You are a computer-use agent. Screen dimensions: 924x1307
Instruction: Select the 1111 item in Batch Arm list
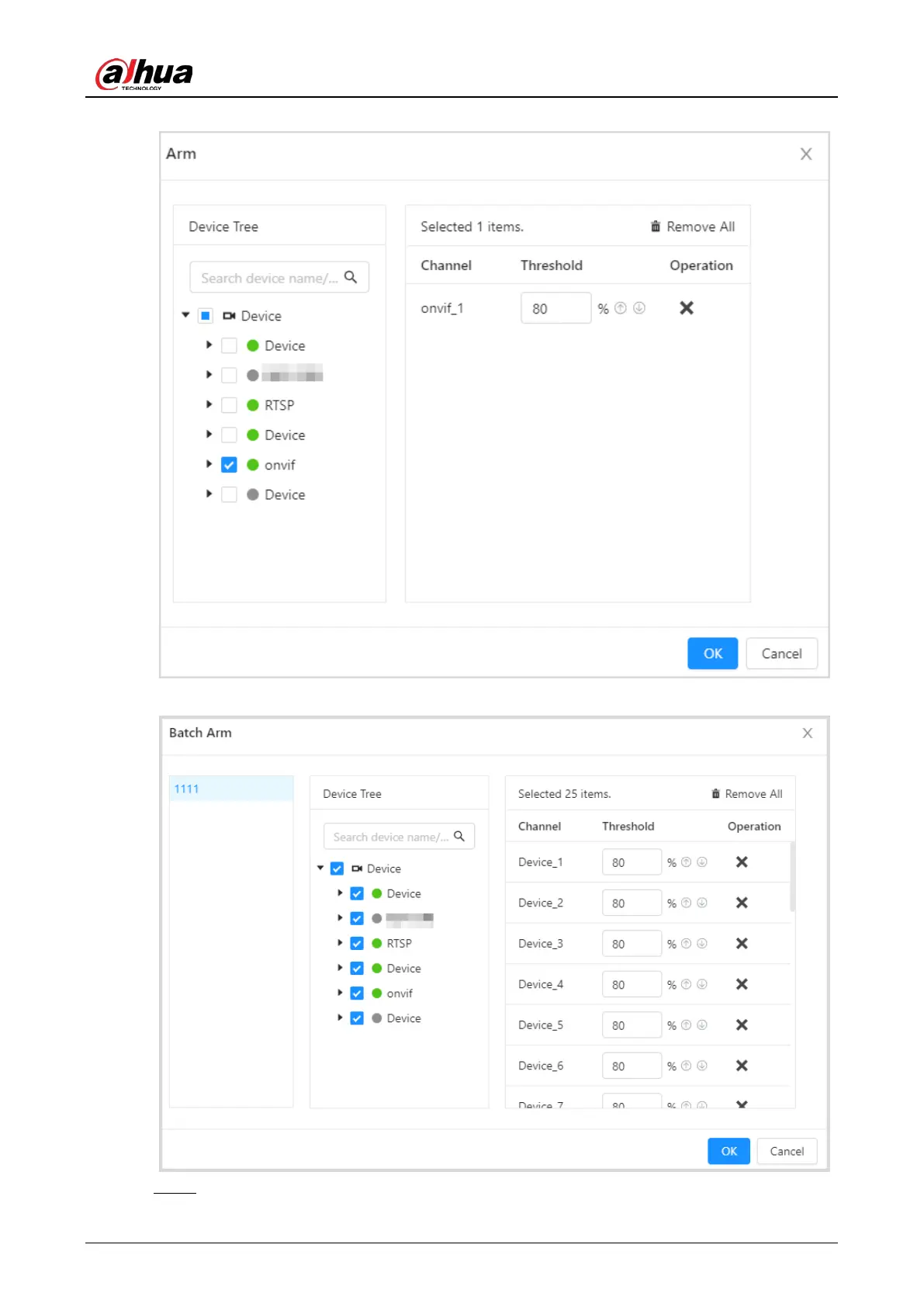tap(230, 789)
